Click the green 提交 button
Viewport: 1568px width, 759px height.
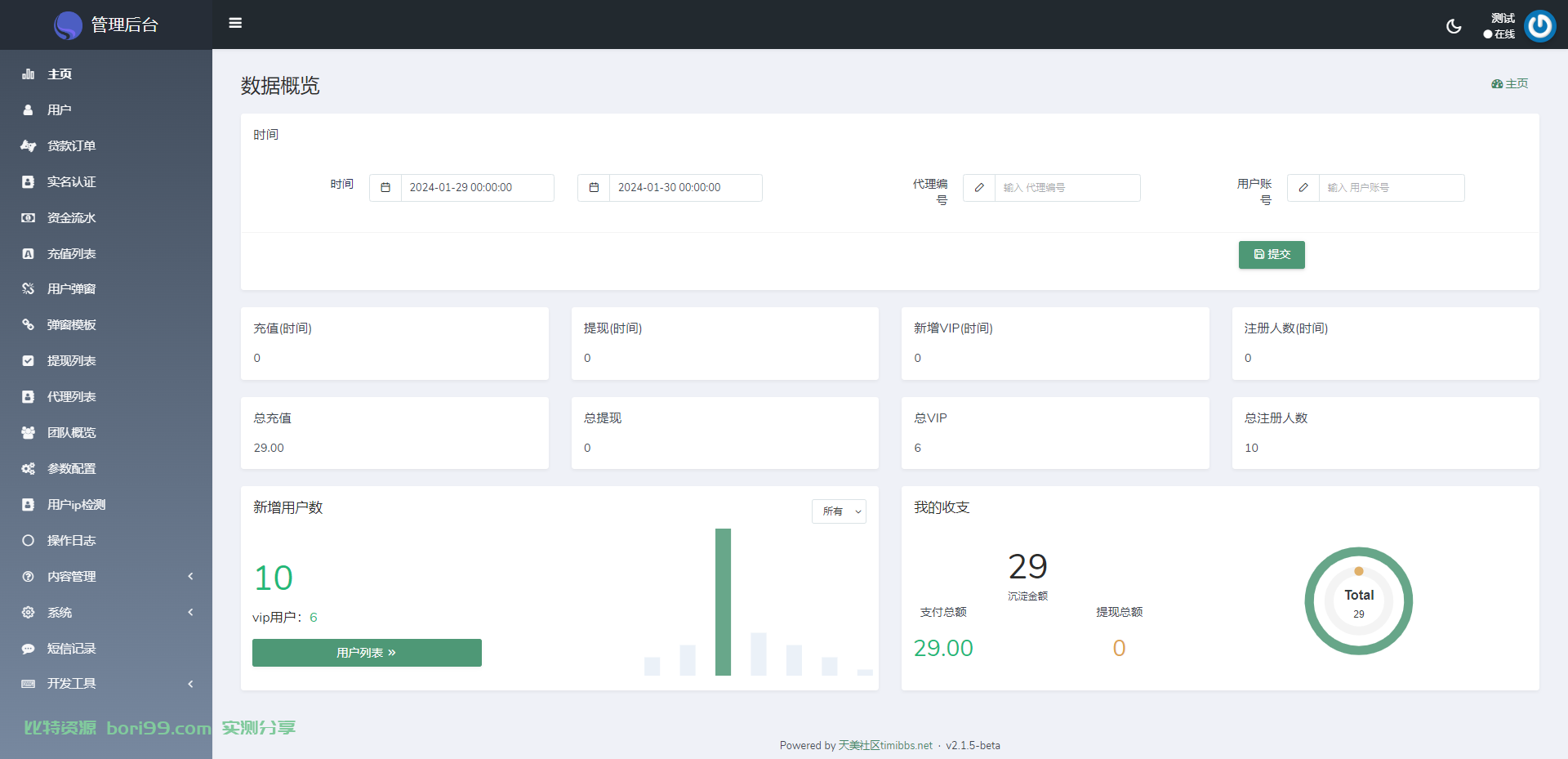(x=1272, y=255)
